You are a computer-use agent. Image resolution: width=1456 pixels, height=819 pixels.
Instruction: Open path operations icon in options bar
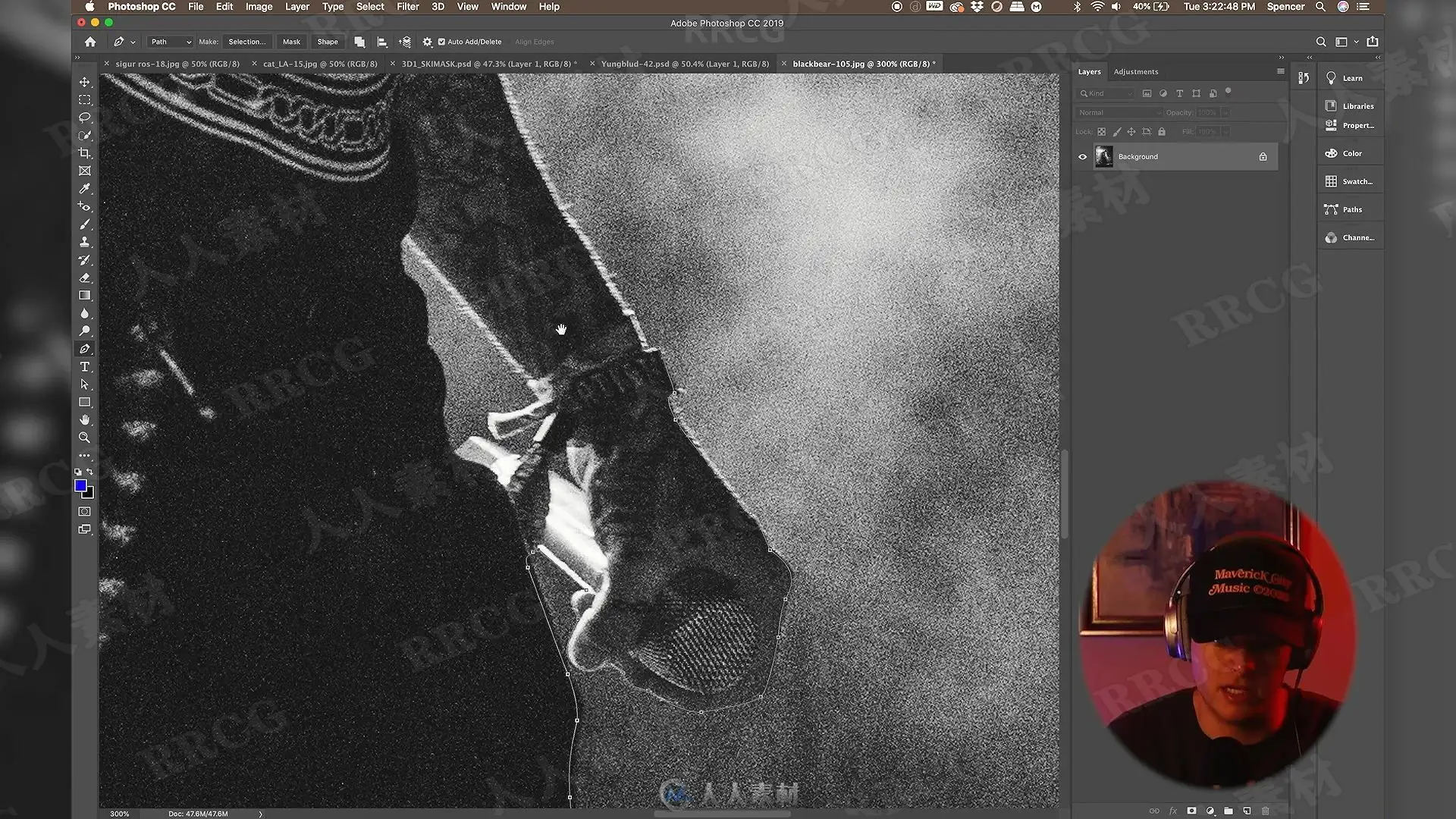click(359, 42)
